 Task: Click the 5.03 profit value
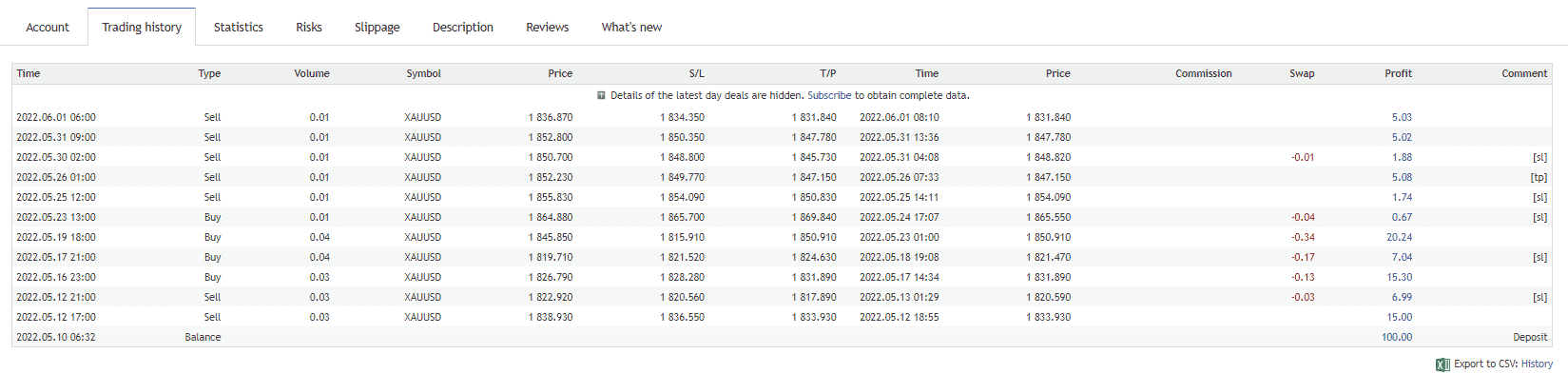(1402, 117)
